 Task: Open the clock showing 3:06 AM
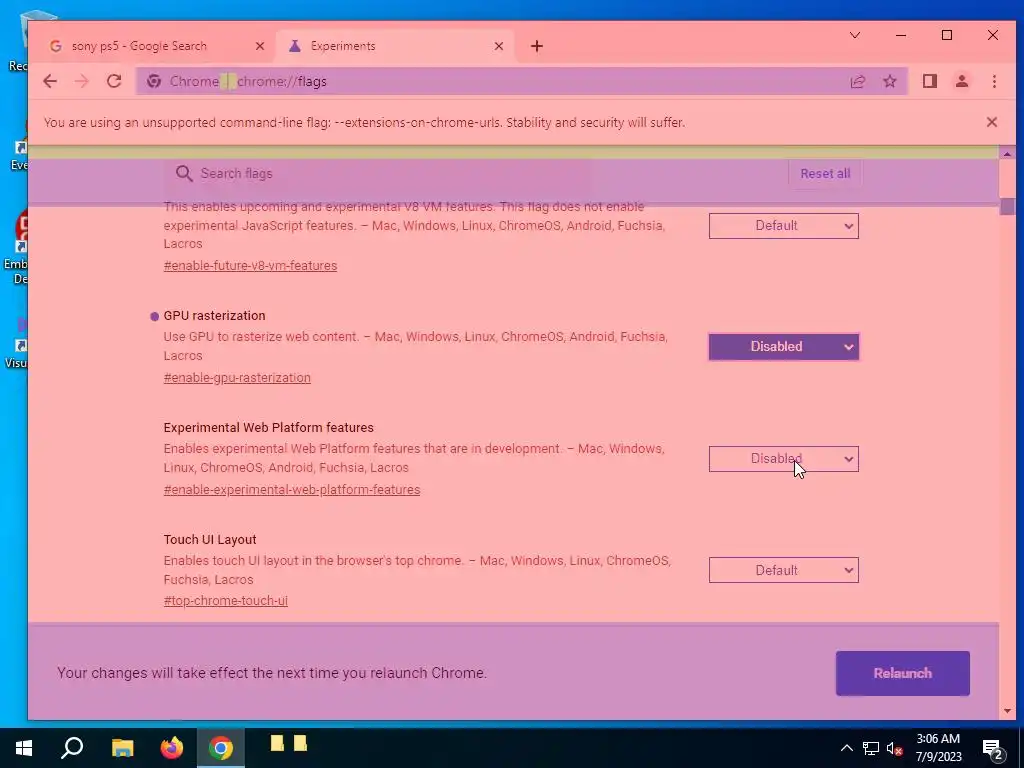(938, 748)
